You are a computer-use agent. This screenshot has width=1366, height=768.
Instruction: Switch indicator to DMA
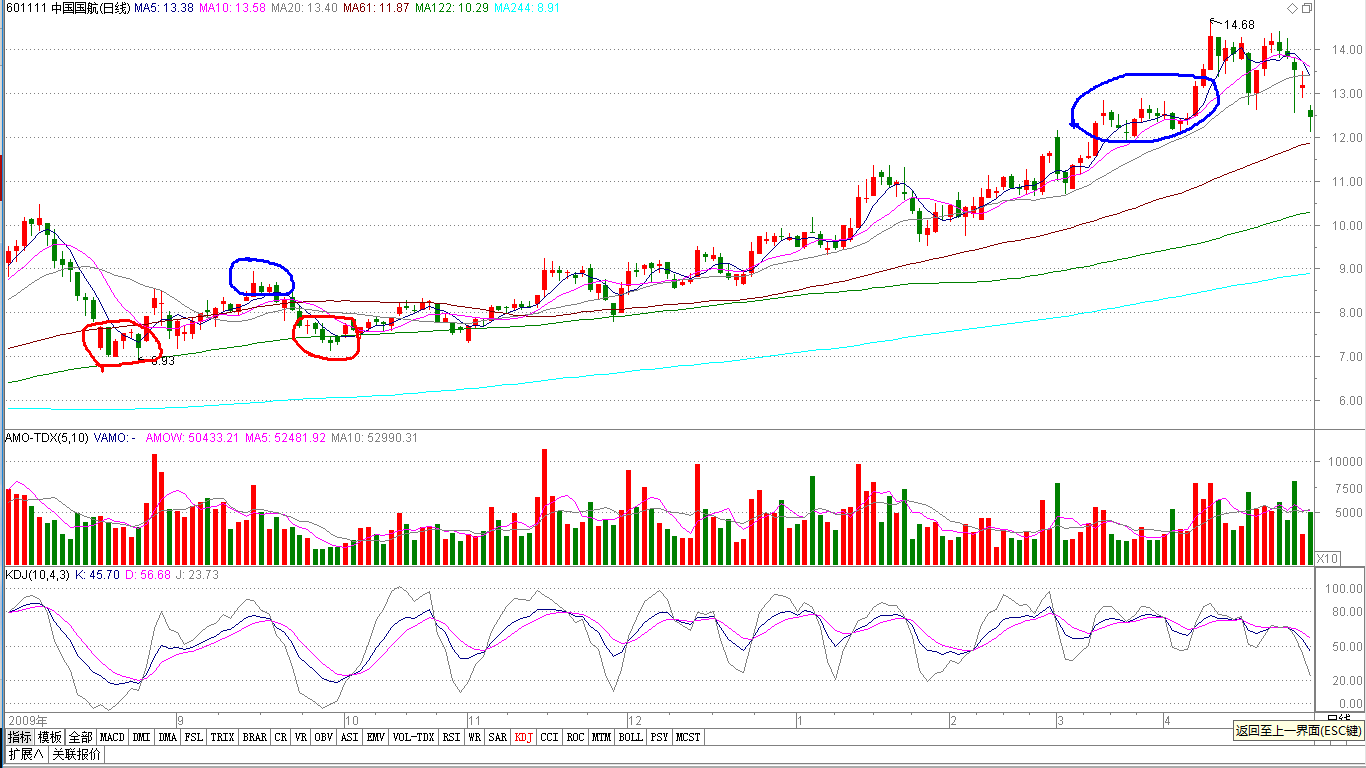pyautogui.click(x=167, y=737)
